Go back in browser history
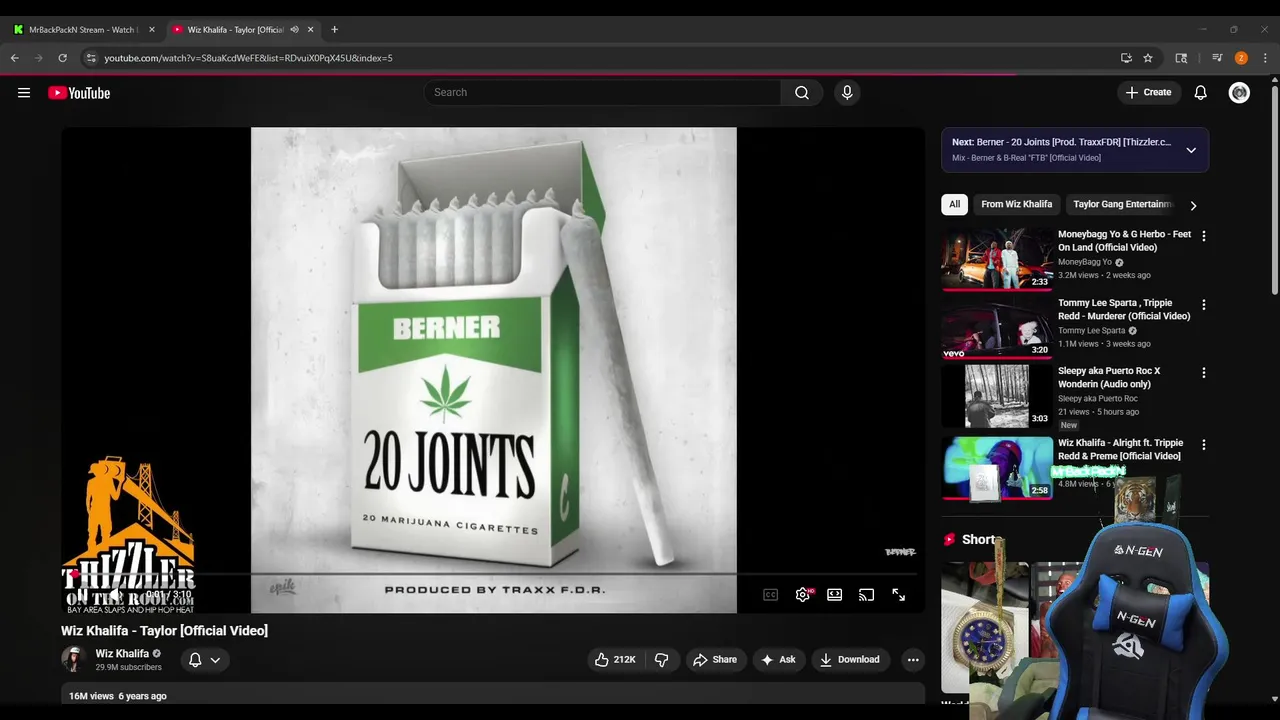 coord(15,58)
